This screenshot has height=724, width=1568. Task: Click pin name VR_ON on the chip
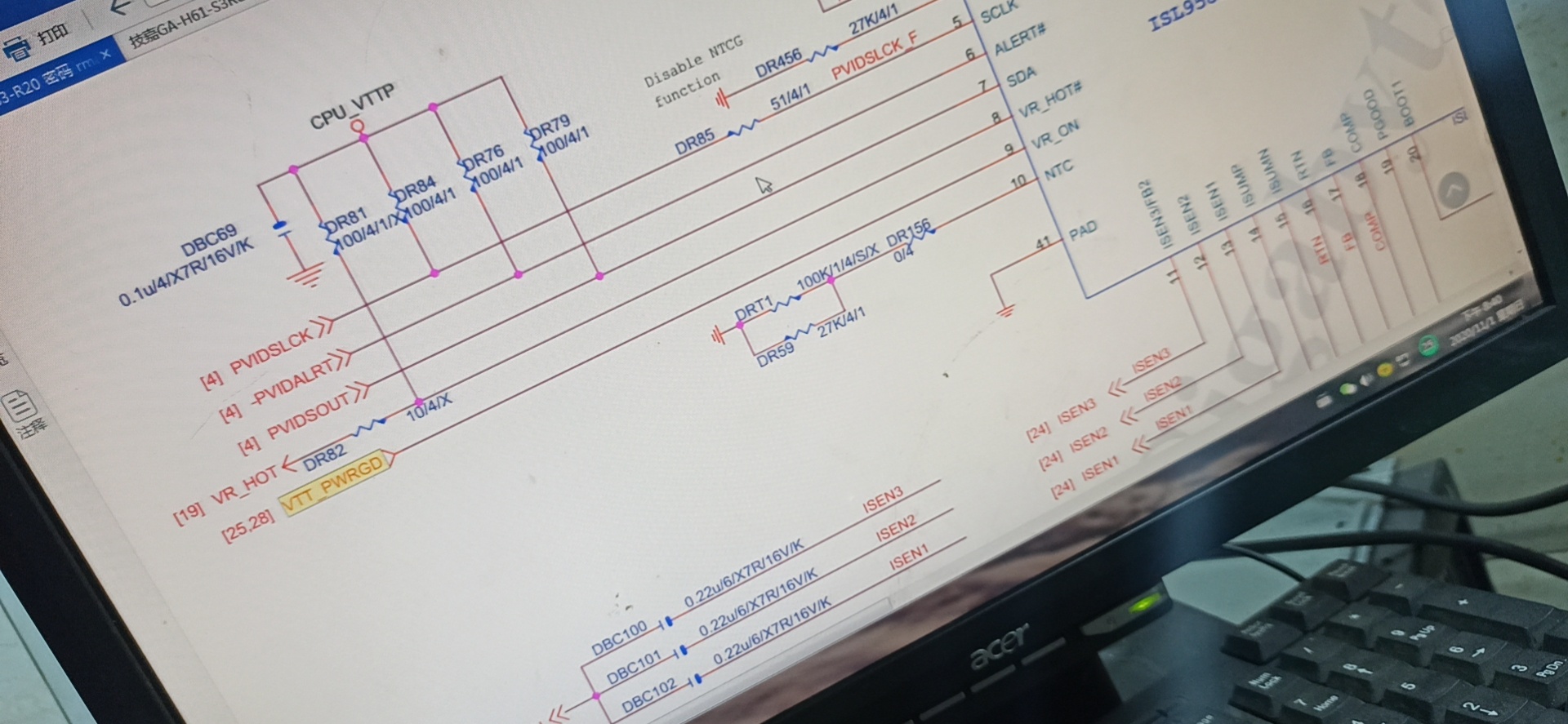1054,135
